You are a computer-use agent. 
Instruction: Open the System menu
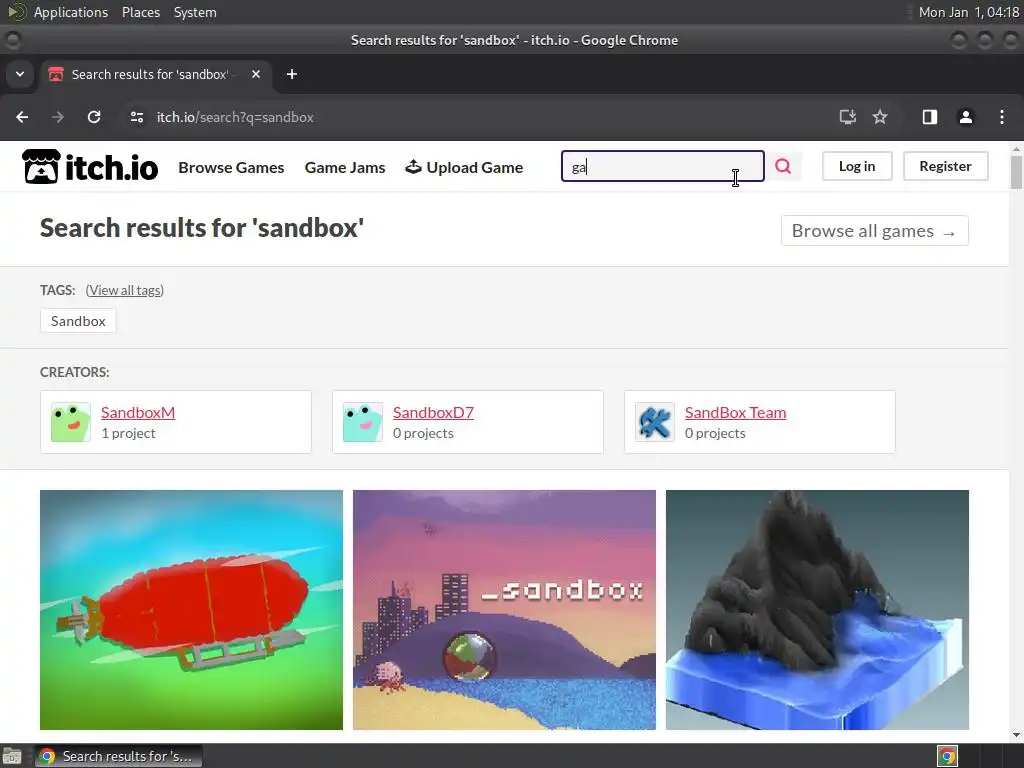click(x=195, y=12)
